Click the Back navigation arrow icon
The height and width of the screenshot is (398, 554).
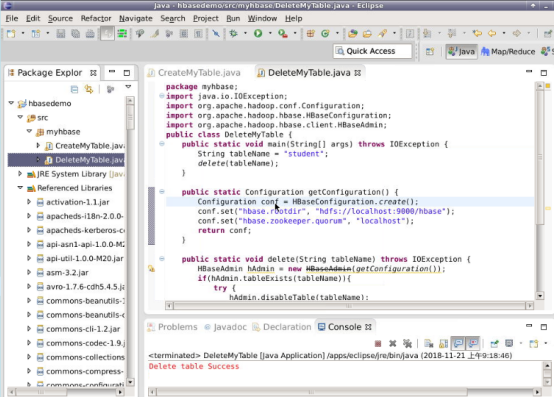click(x=492, y=34)
